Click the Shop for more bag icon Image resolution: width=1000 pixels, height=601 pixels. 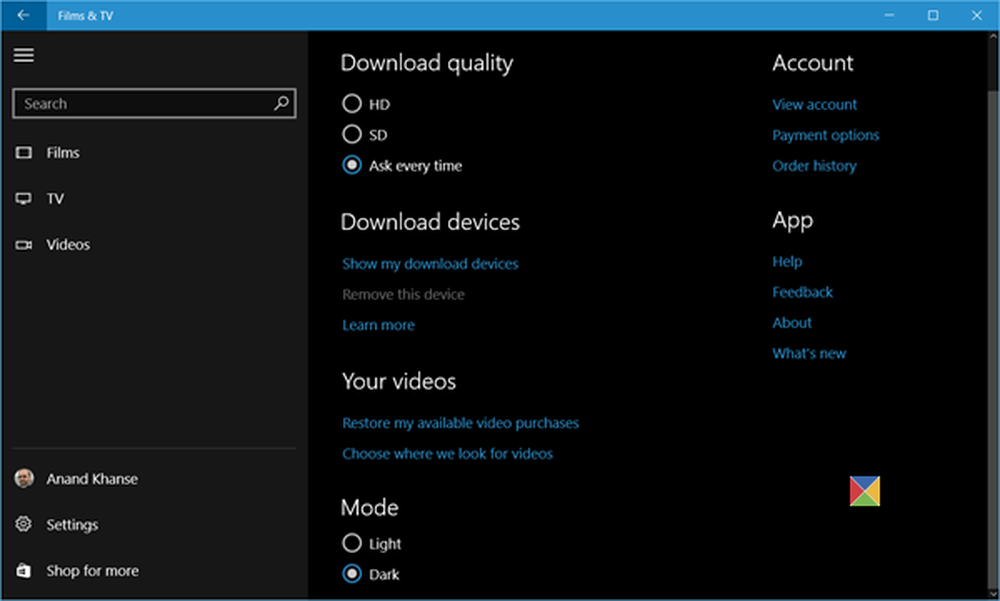pos(24,570)
